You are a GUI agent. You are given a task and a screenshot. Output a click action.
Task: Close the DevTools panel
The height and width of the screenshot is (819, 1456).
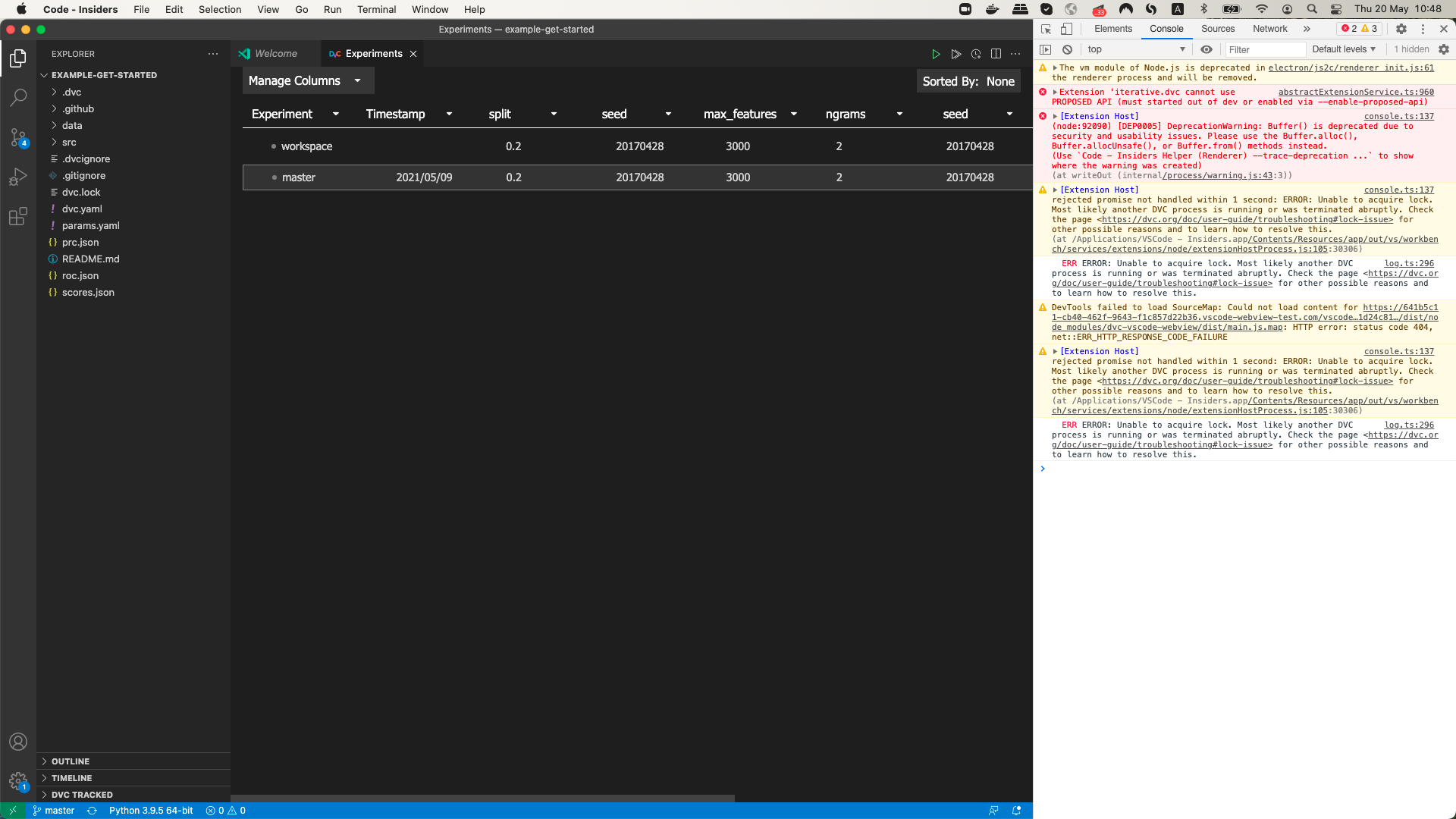[1444, 29]
